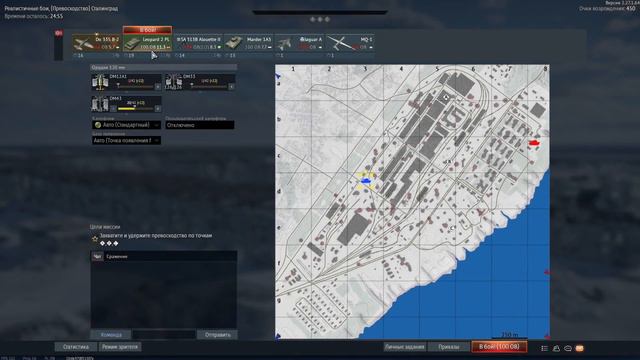Select the Do 335 B-2 aircraft slot
Screen dimensions: 640x360
point(96,43)
